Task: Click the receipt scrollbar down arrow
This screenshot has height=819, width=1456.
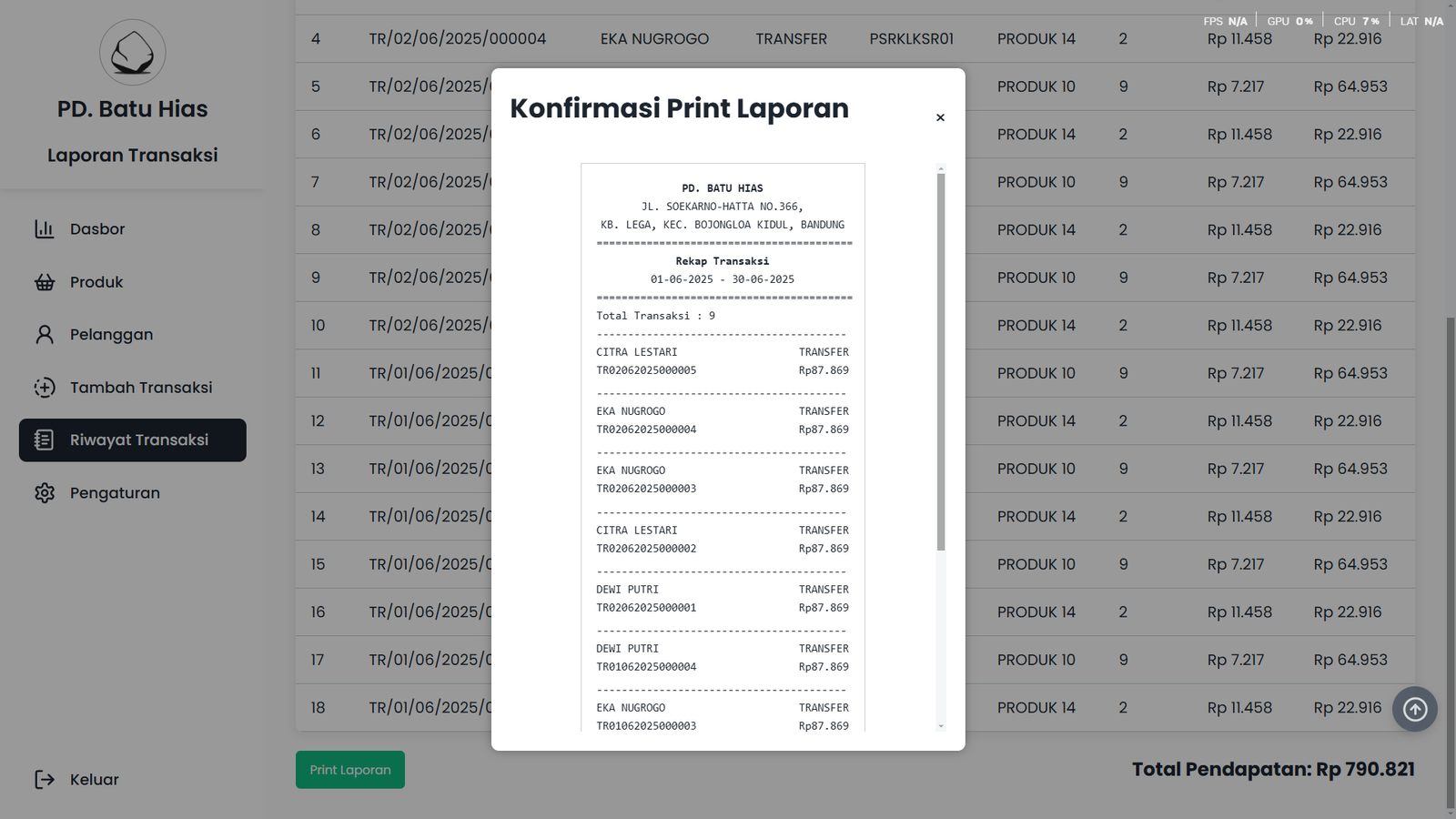Action: pyautogui.click(x=941, y=726)
